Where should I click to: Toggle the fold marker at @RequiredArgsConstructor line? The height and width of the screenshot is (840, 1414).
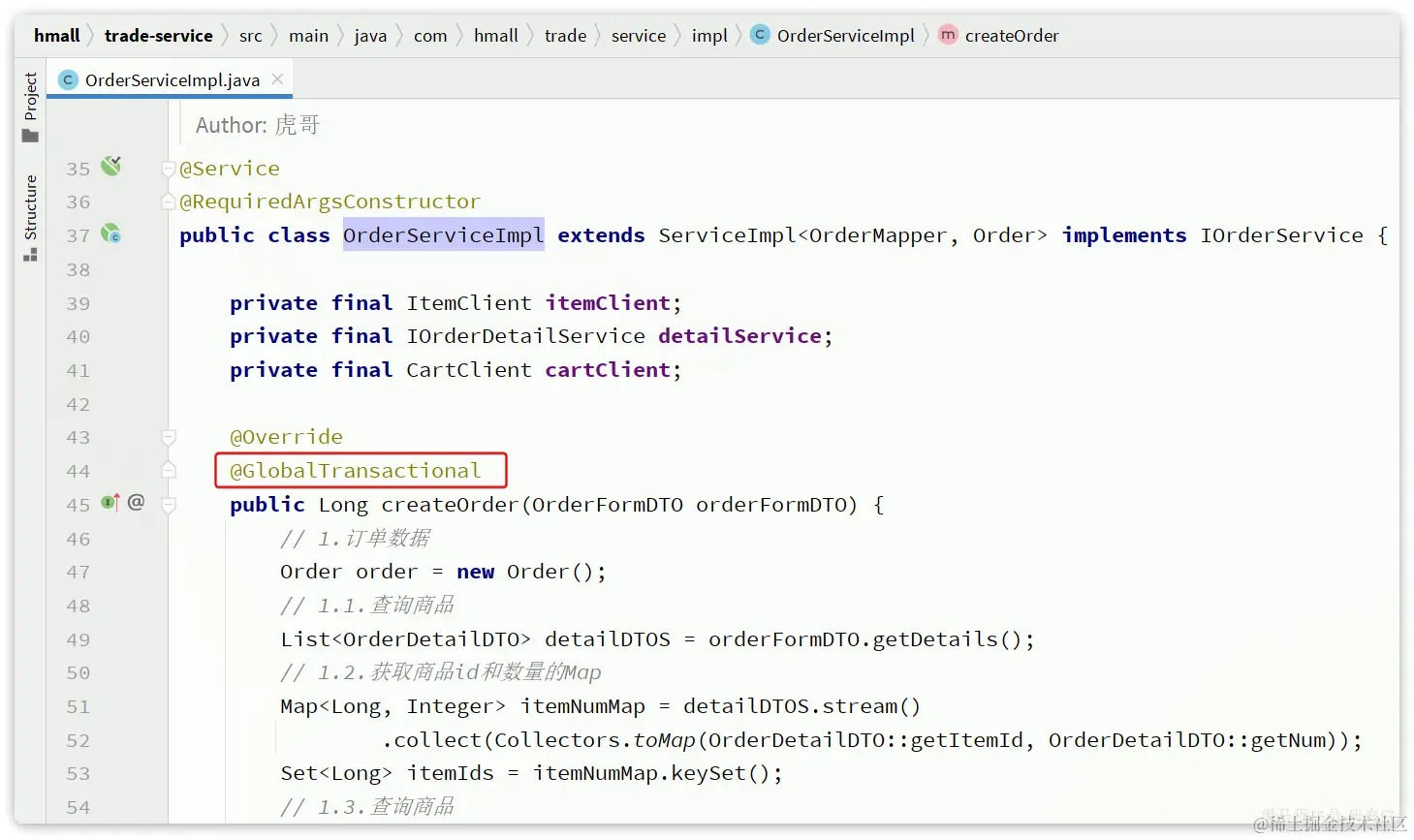169,202
